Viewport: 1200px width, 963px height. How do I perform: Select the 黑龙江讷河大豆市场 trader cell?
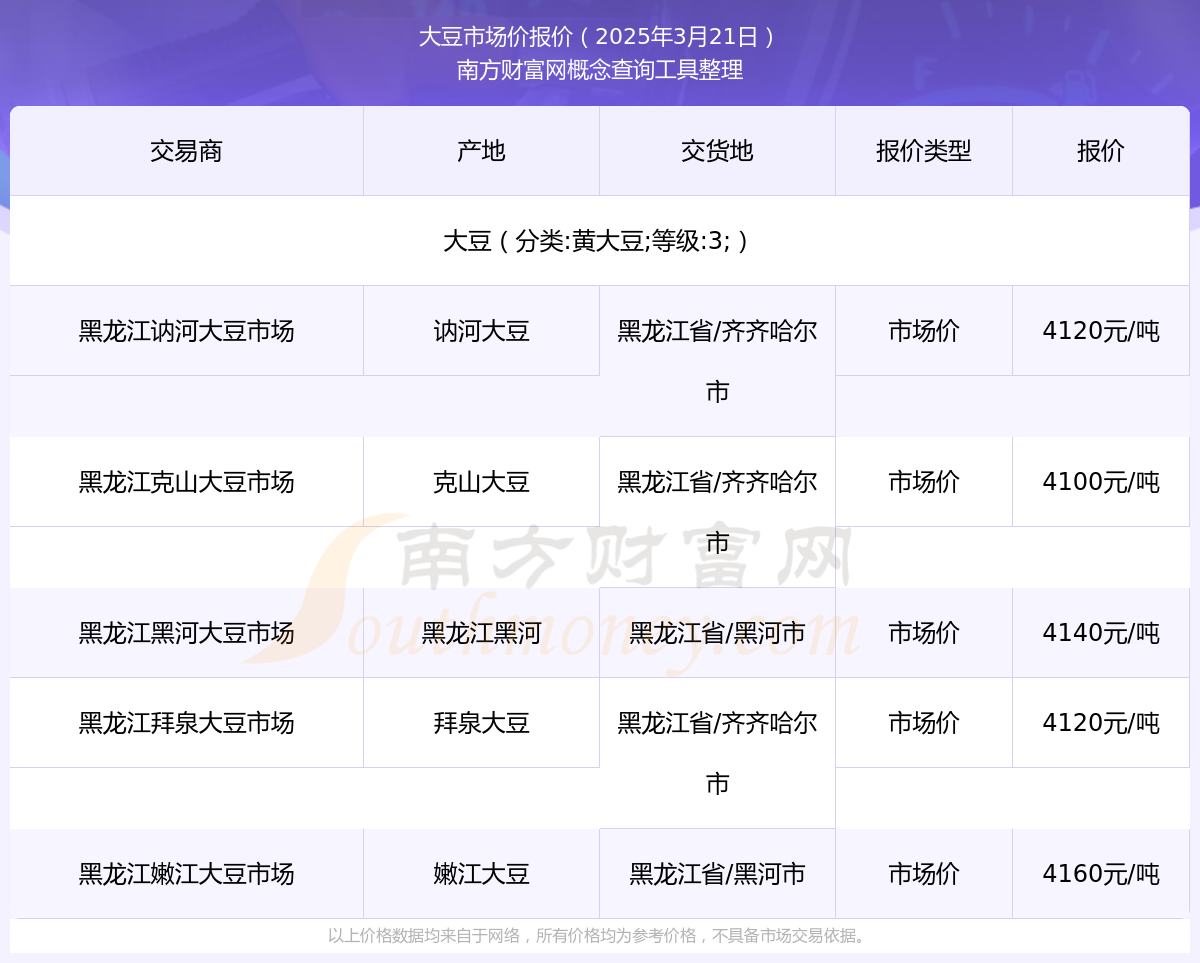[187, 331]
